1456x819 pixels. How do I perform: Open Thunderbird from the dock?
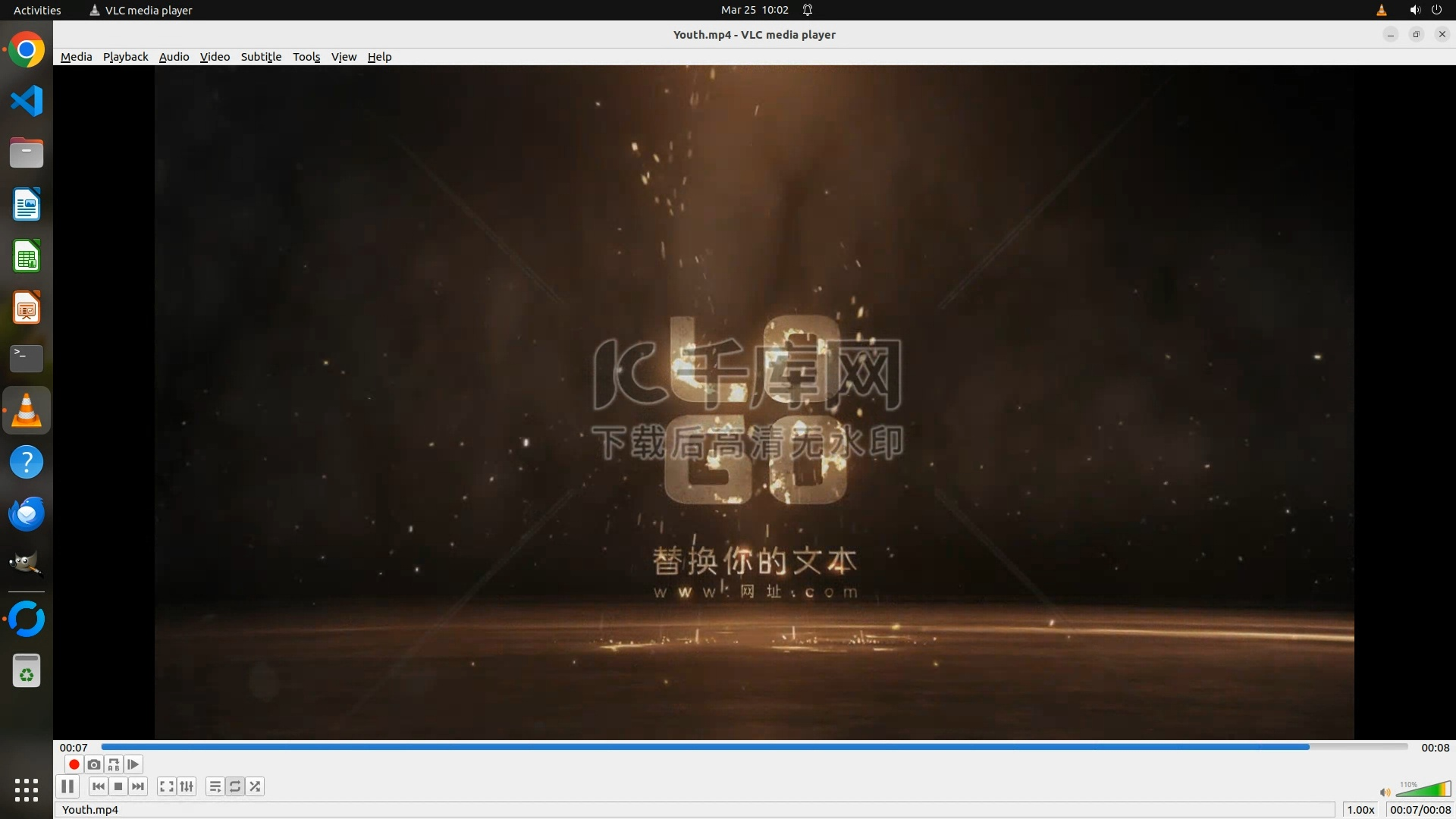coord(27,513)
